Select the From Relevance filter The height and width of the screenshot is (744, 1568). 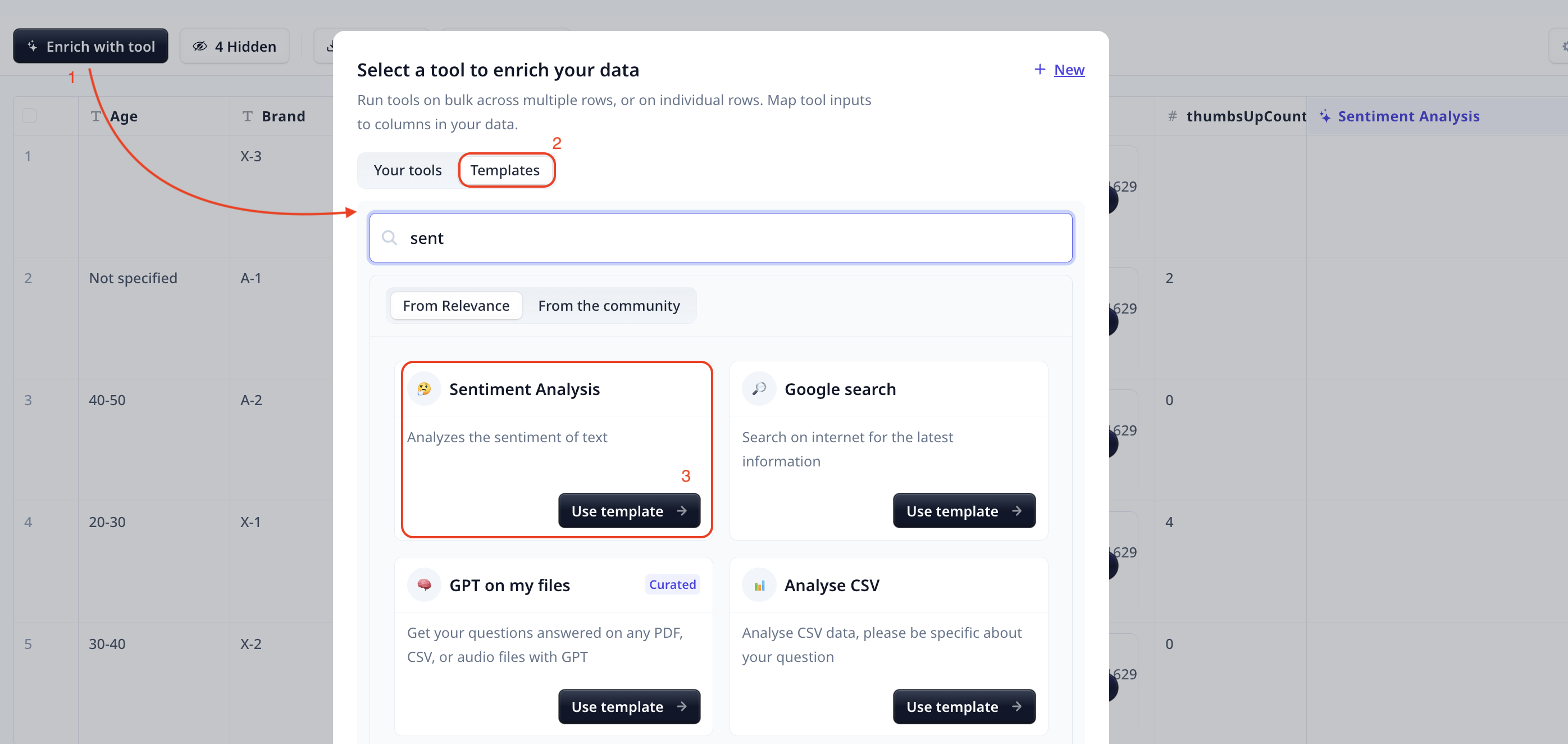(x=456, y=306)
